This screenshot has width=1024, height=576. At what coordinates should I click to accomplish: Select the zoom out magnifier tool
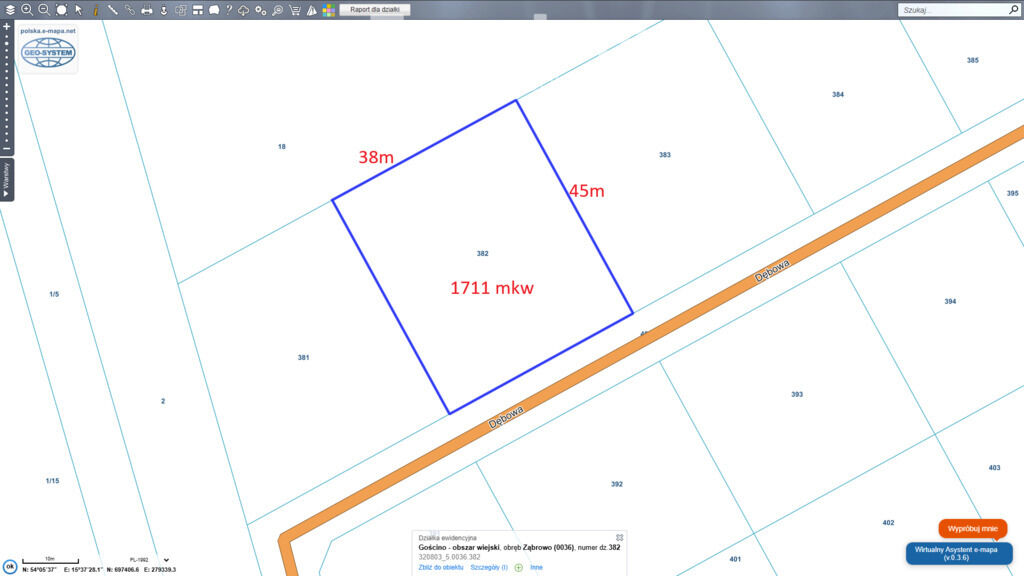click(44, 9)
